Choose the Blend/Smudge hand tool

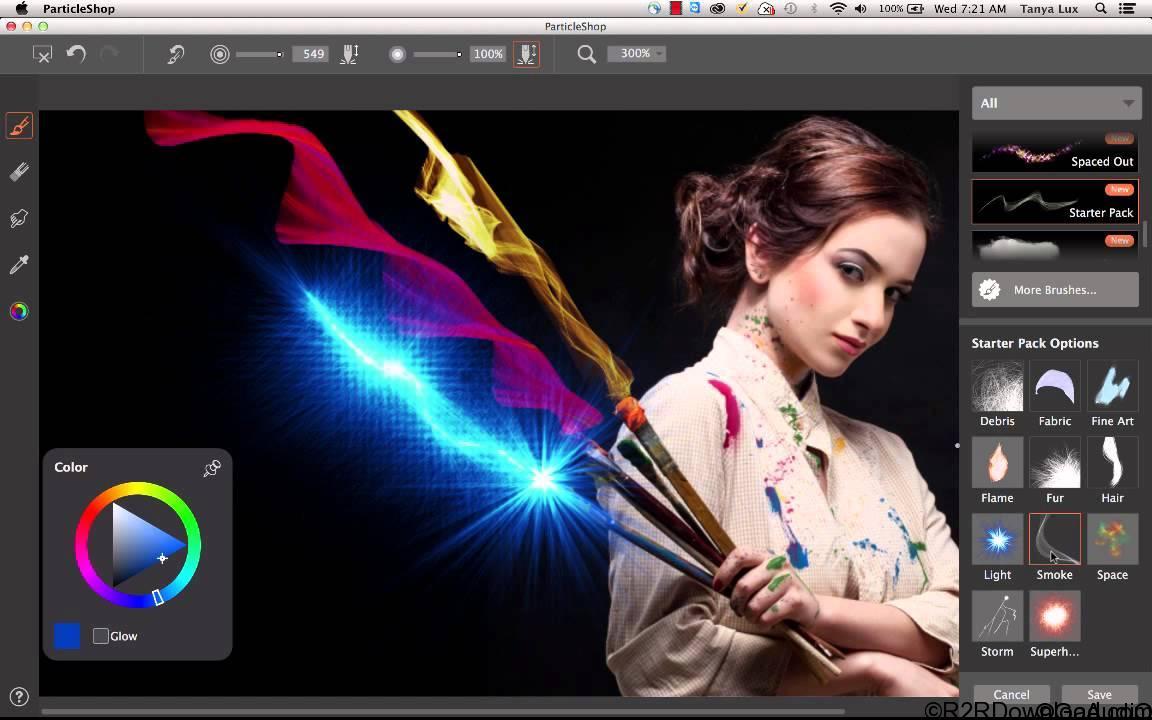tap(19, 218)
